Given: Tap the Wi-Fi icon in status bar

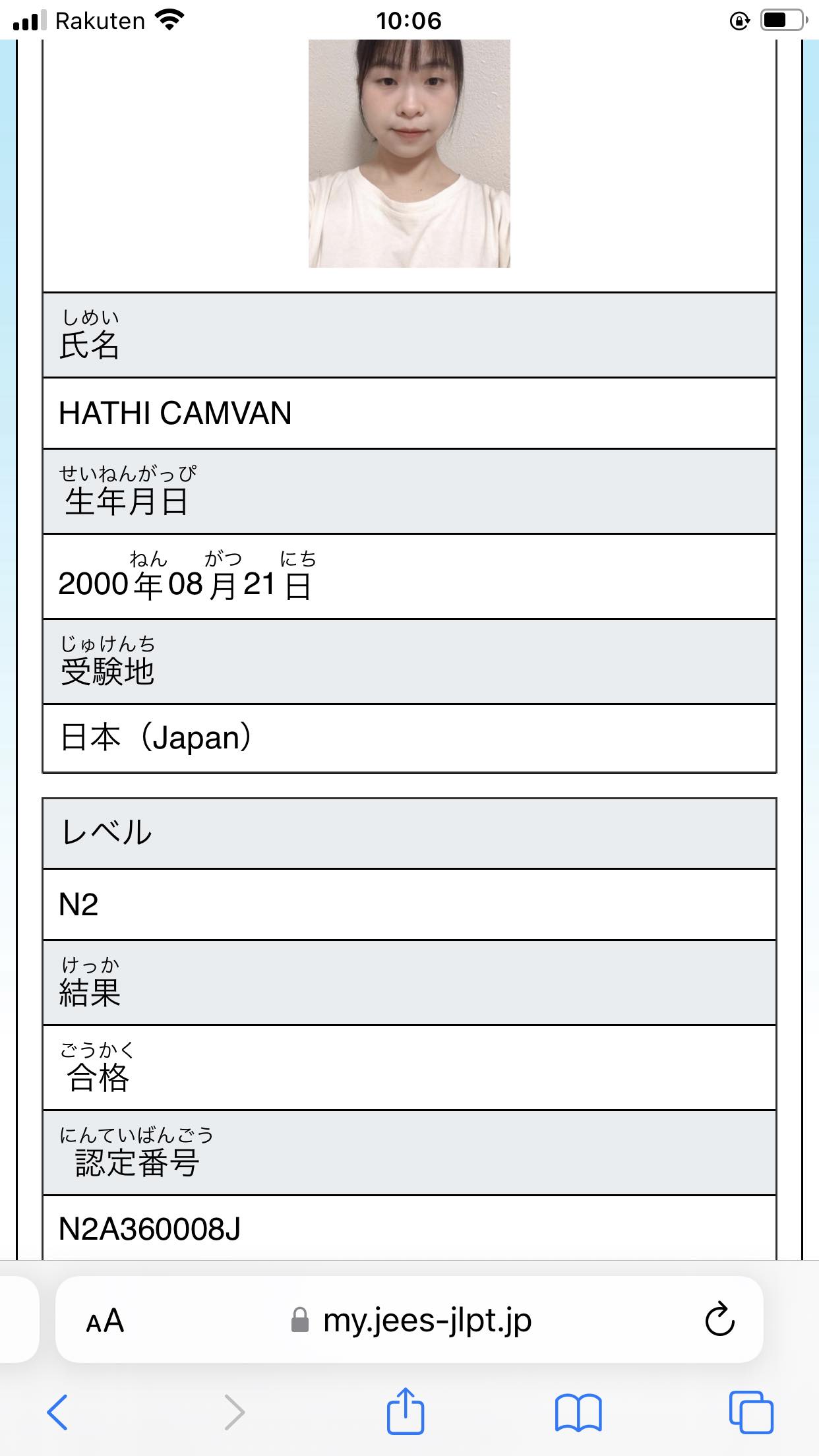Looking at the screenshot, I should coord(169,21).
